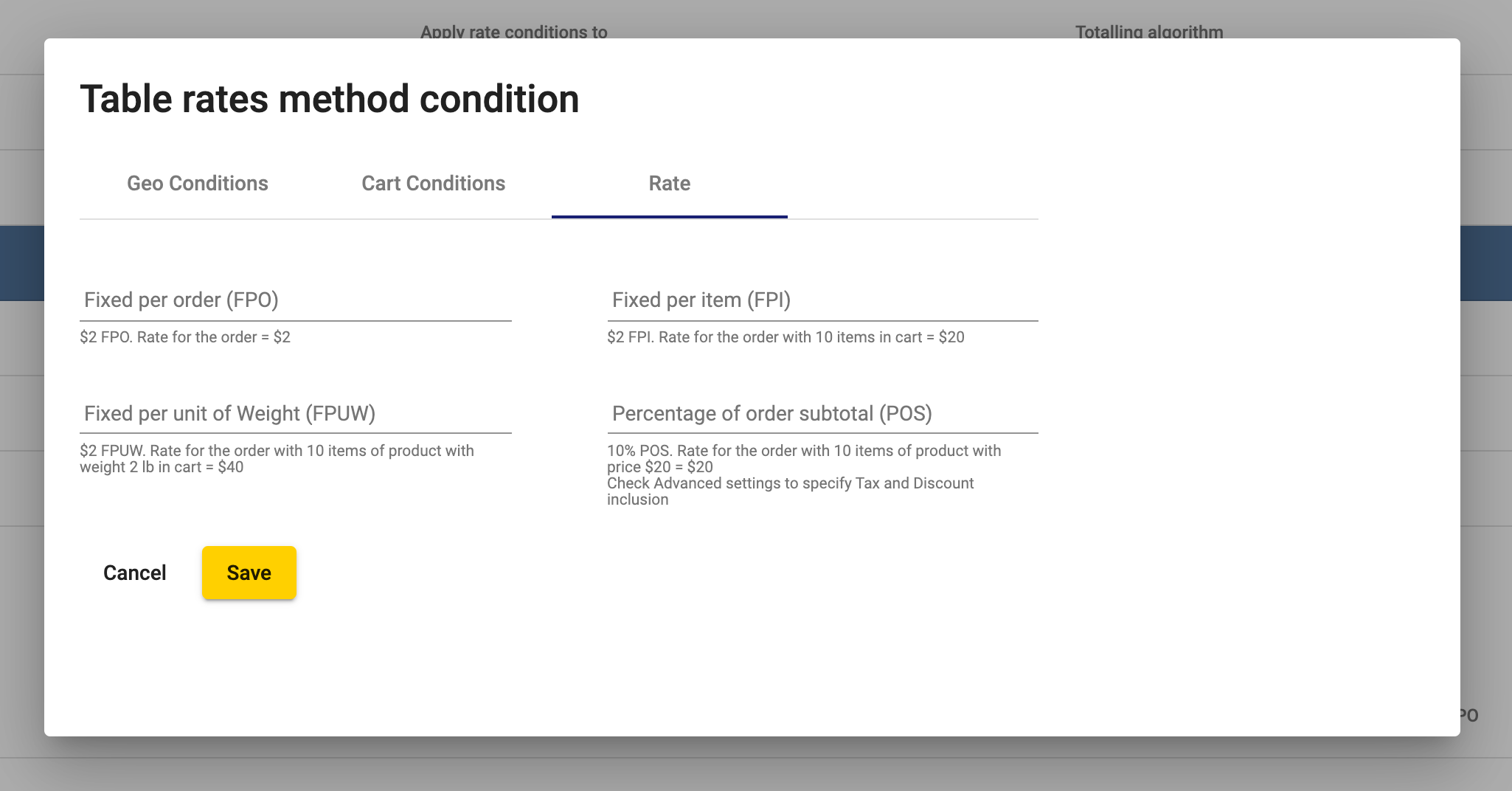Click the dark blue band left of the dialog
This screenshot has height=791, width=1512.
tap(21, 263)
